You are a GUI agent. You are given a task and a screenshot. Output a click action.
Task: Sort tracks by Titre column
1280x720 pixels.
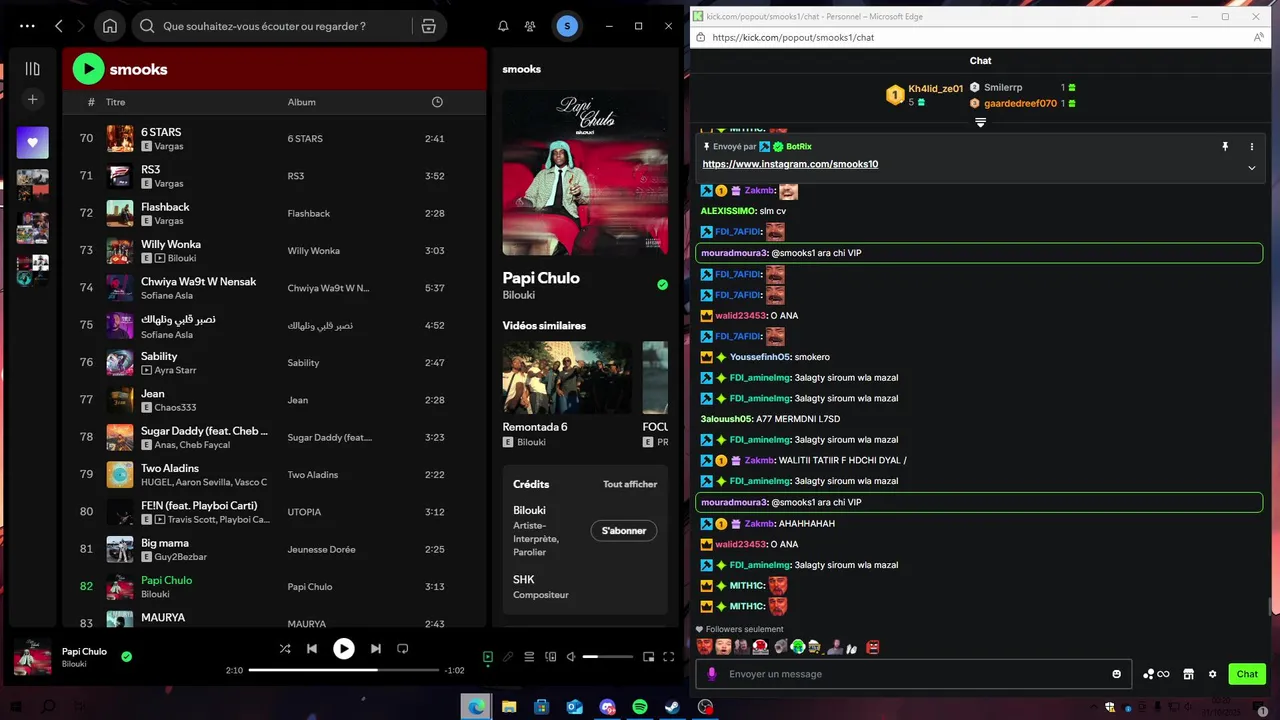(x=116, y=102)
